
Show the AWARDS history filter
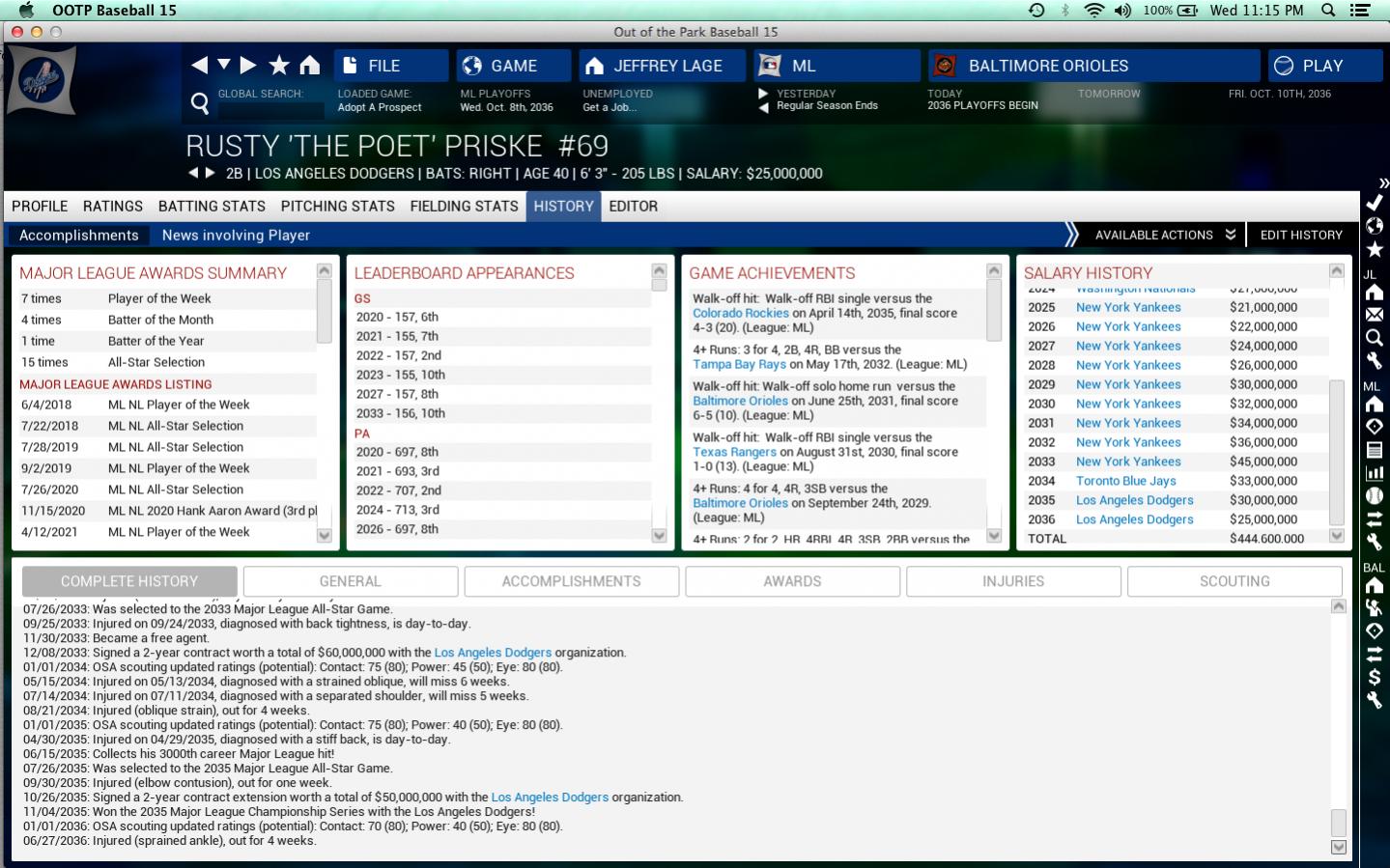pyautogui.click(x=792, y=581)
